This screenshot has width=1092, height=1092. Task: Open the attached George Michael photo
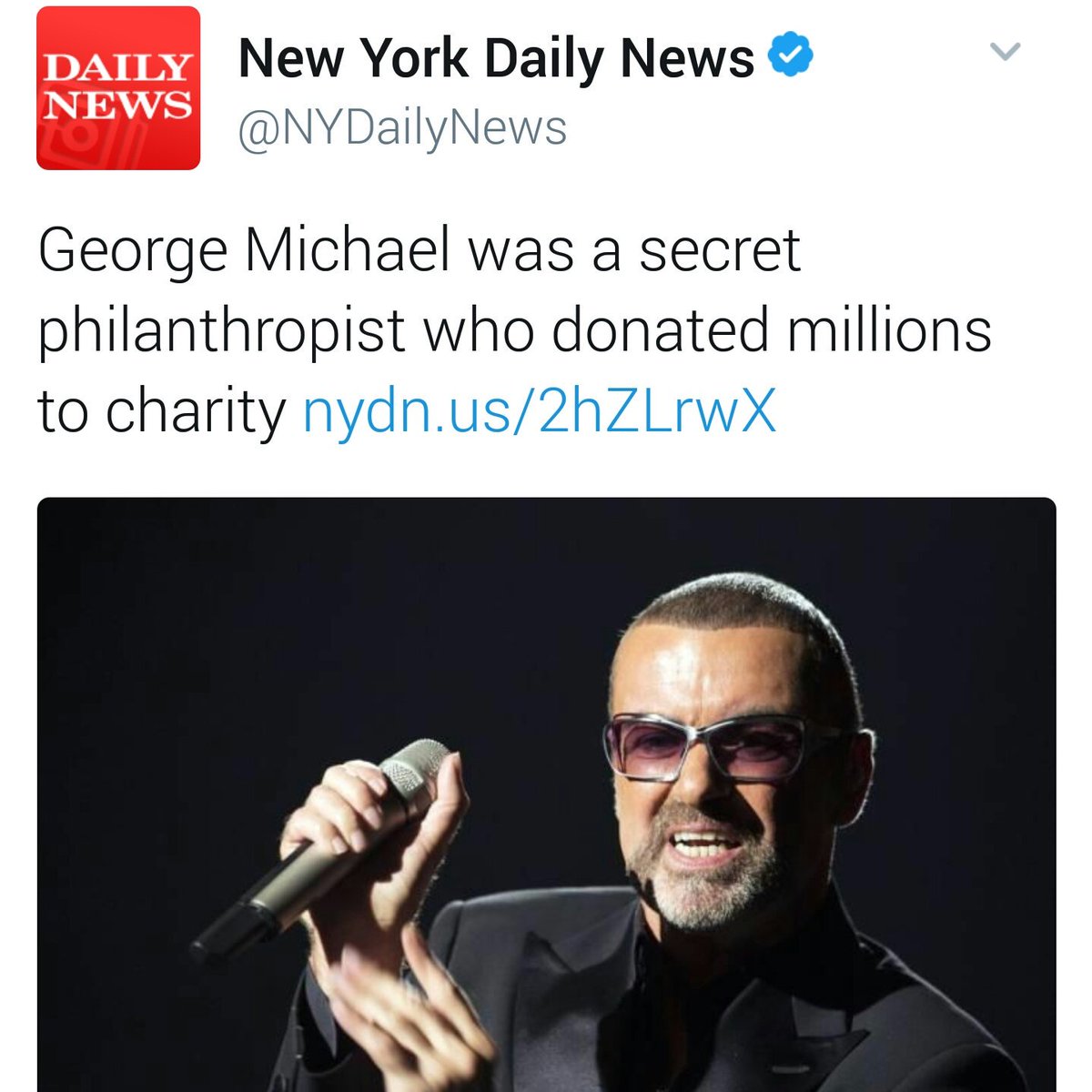click(546, 794)
